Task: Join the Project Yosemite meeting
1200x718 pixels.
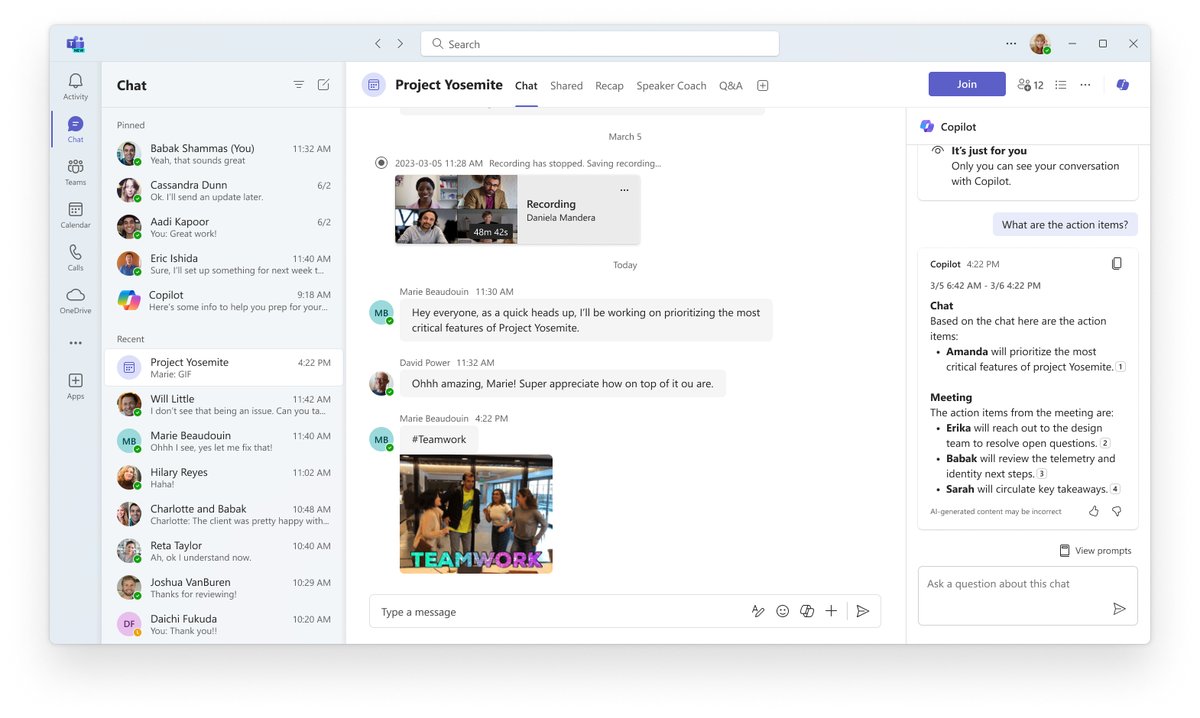Action: [x=966, y=84]
